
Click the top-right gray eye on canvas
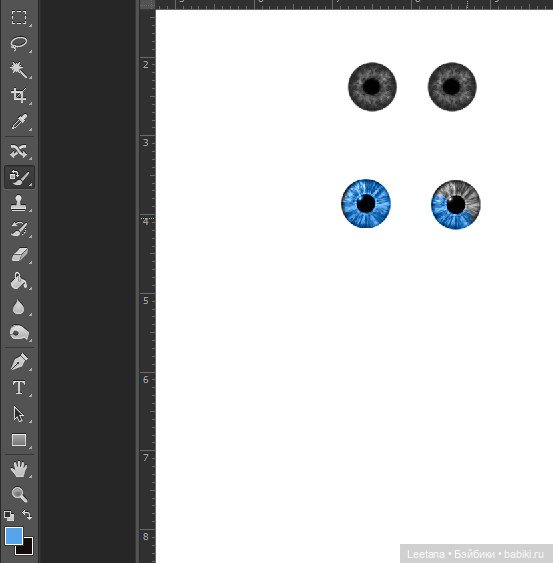tap(452, 87)
